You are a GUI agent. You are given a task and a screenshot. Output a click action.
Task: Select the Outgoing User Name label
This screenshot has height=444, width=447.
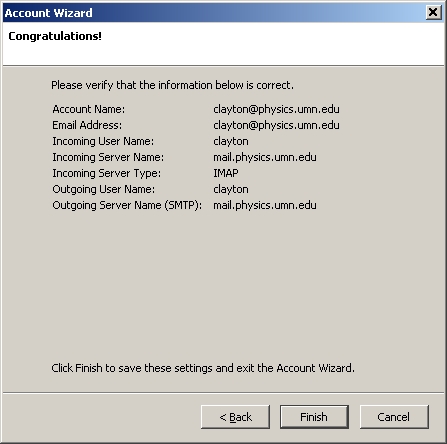click(103, 189)
